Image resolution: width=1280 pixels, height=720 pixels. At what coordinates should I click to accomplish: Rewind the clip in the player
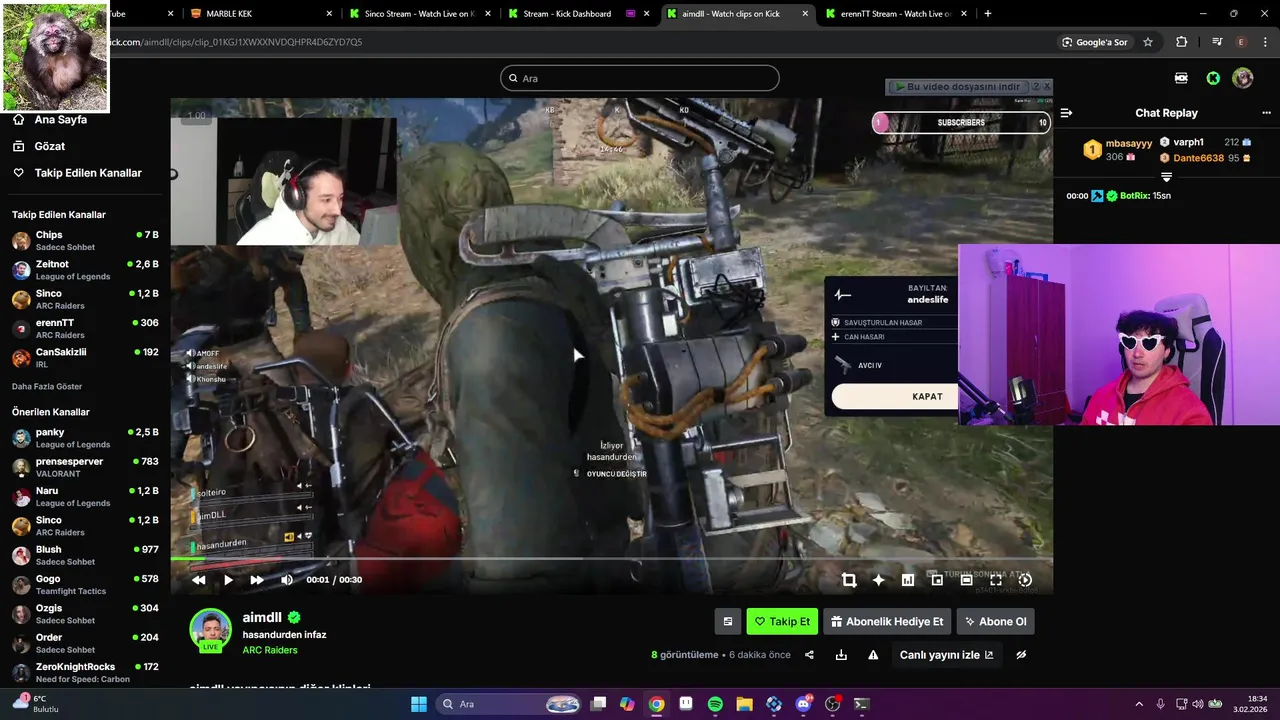199,580
